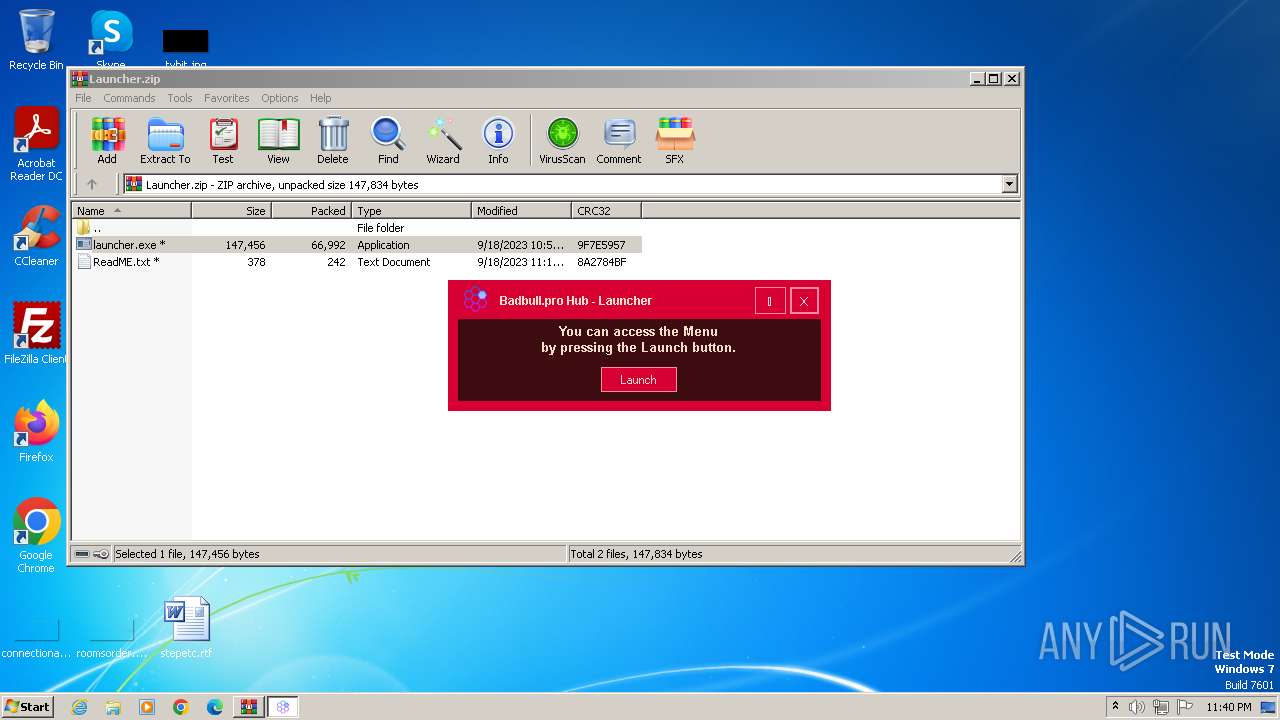Click the Add archive toolbar icon
The height and width of the screenshot is (720, 1280).
107,140
